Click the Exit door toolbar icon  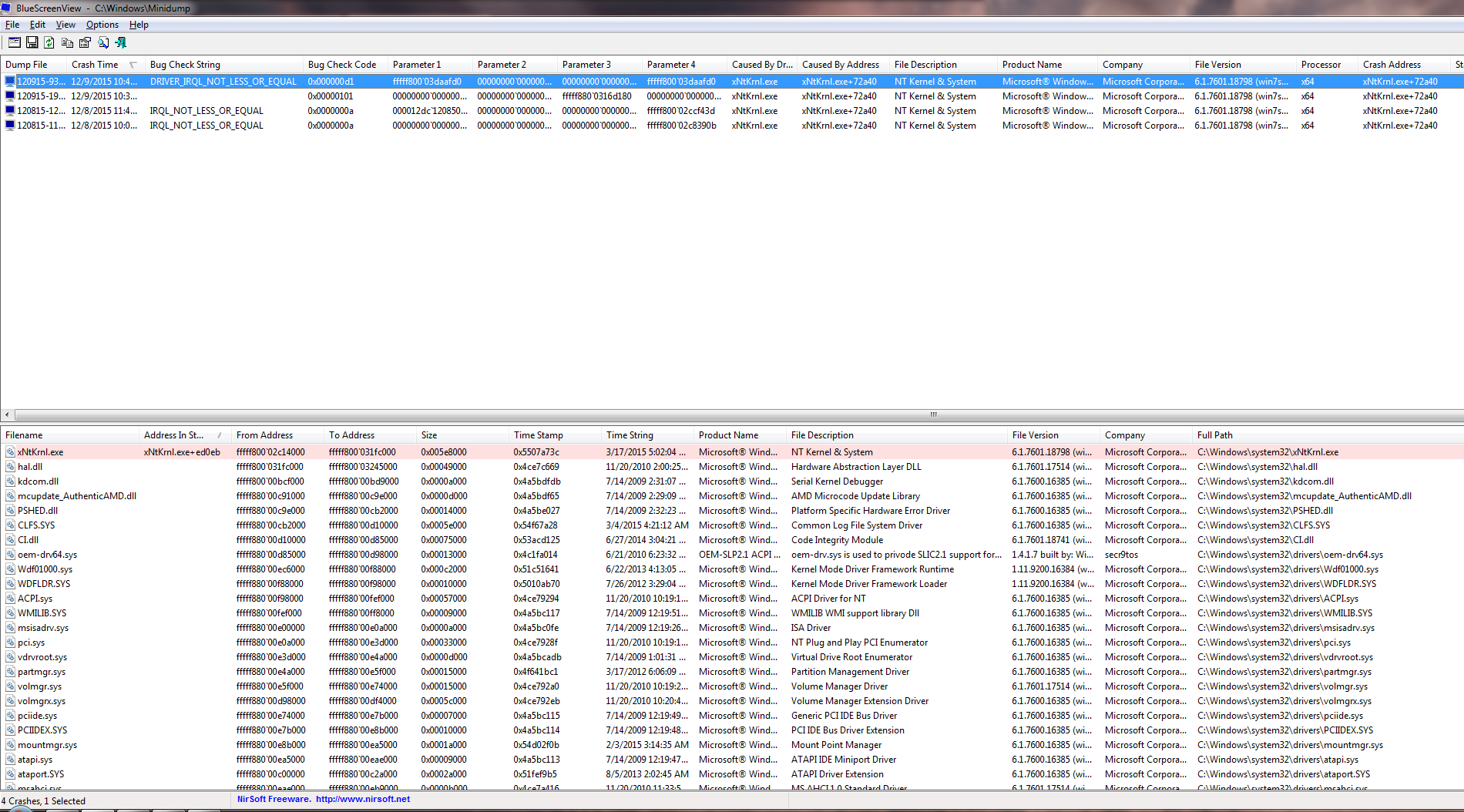[121, 42]
